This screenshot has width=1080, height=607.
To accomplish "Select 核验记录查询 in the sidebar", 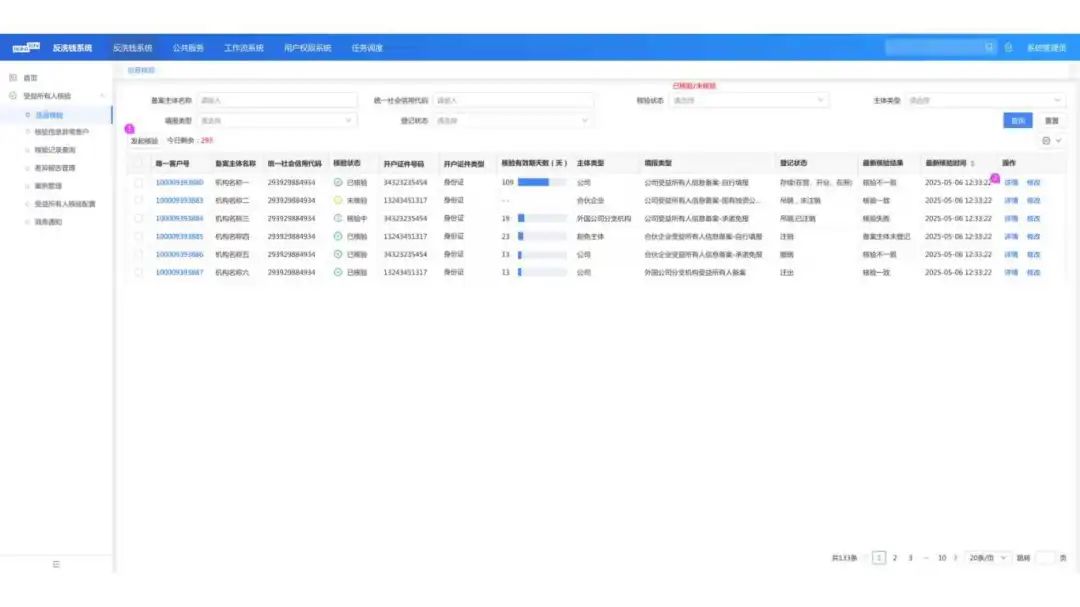I will pos(56,150).
